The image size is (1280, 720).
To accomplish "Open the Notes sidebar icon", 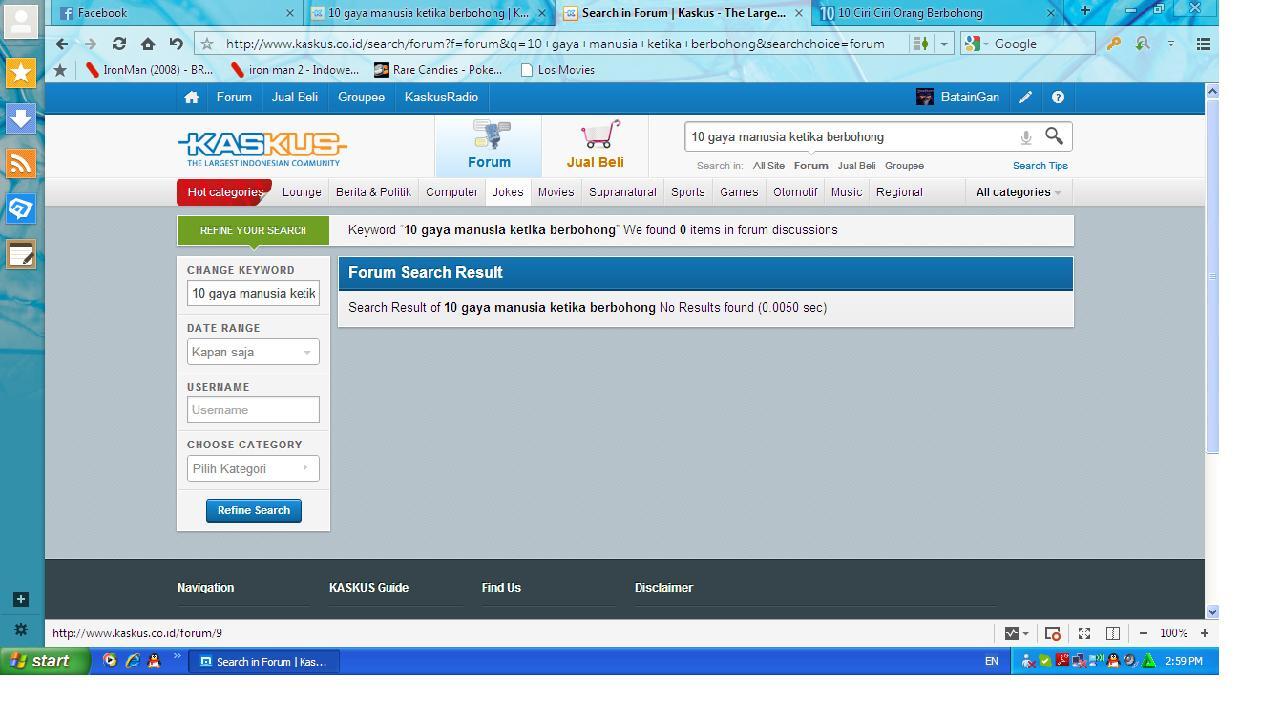I will click(x=21, y=254).
